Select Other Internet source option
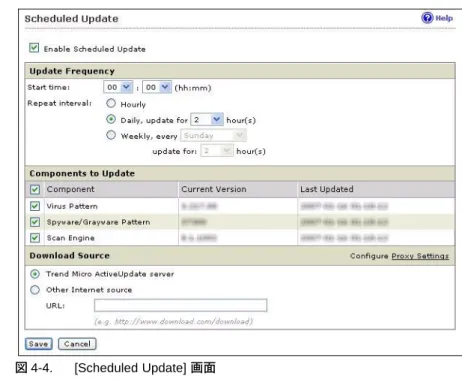 (35, 290)
